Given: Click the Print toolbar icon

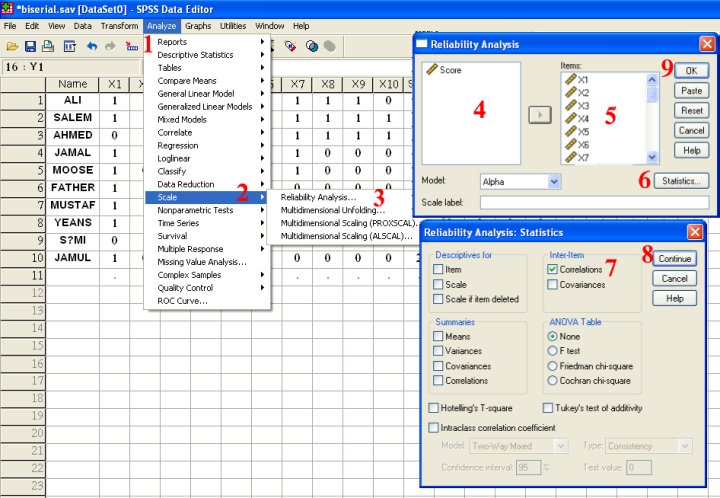Looking at the screenshot, I should pos(50,46).
